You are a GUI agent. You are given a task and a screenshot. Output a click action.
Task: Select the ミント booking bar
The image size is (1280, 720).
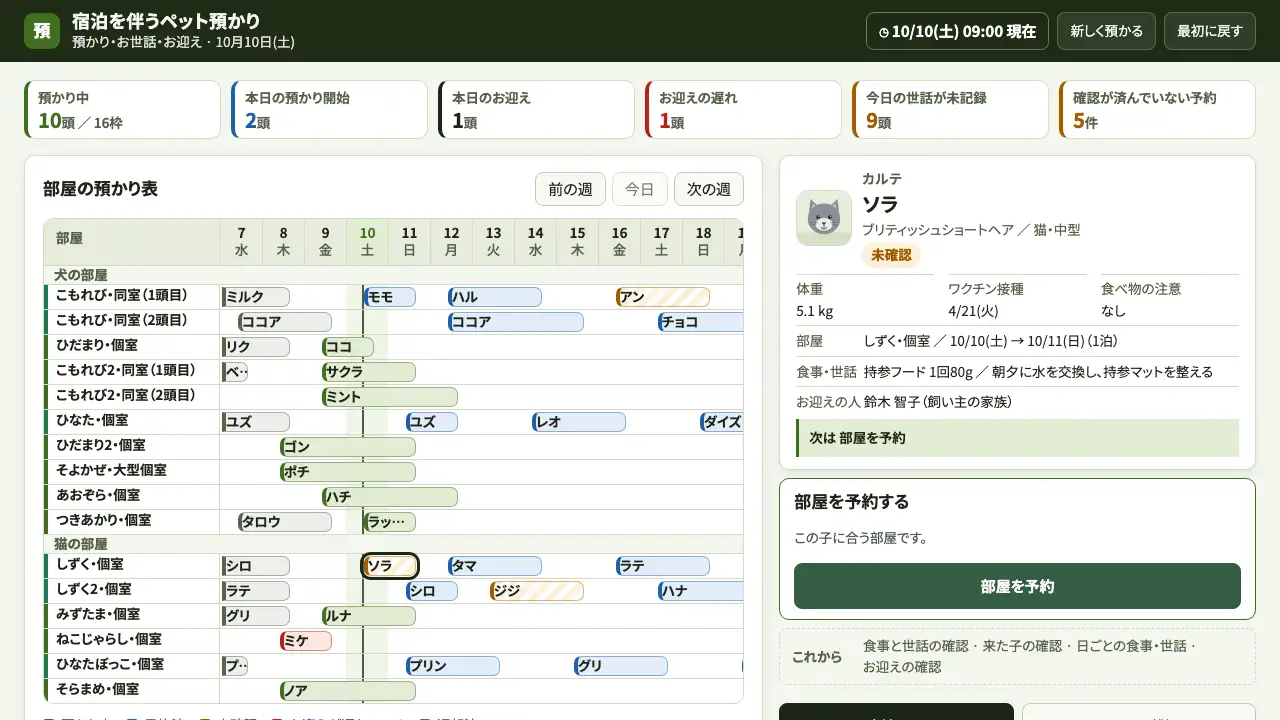point(390,397)
